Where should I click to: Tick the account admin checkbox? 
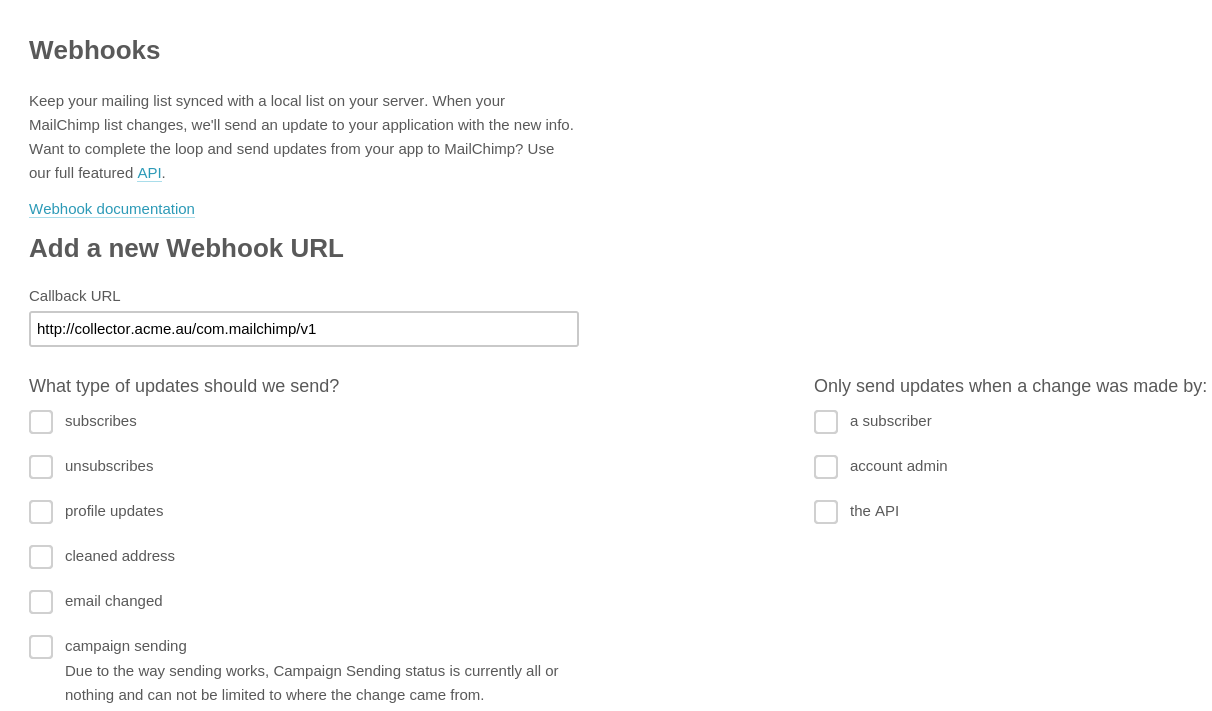pos(826,467)
